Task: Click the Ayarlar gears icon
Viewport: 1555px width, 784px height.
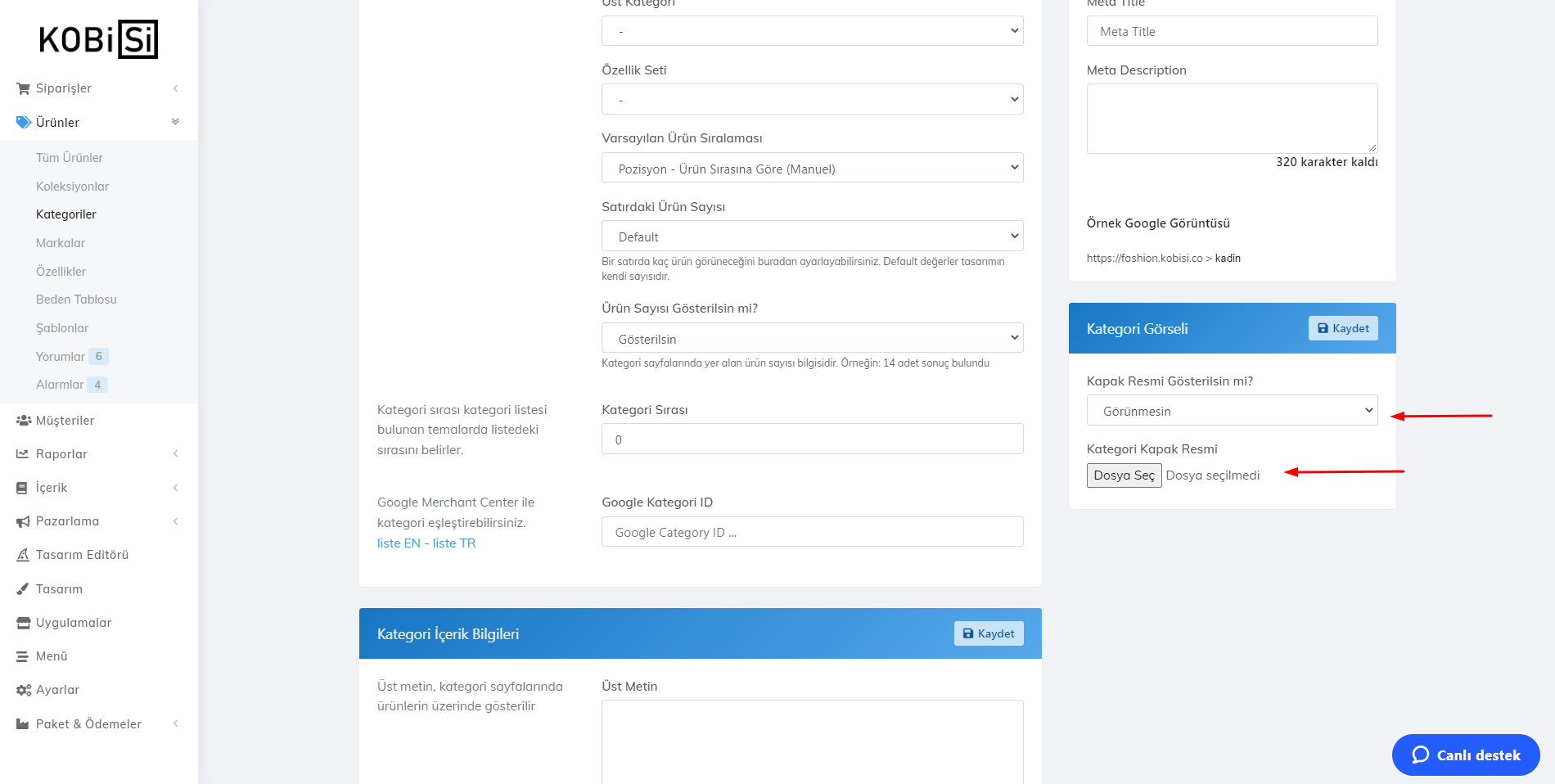Action: click(23, 690)
